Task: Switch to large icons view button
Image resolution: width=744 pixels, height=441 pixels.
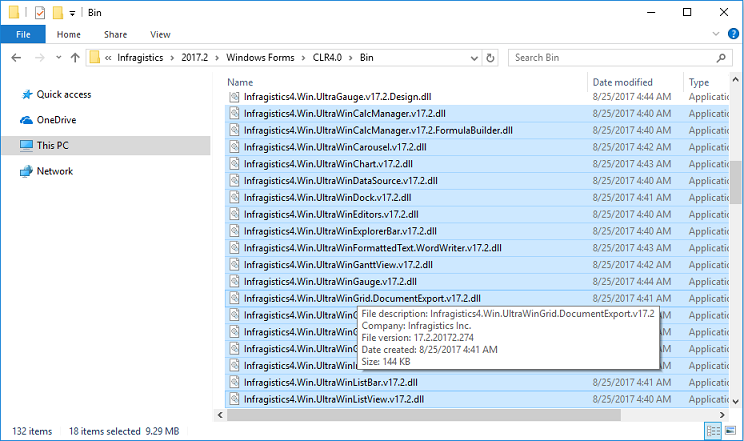Action: pos(729,431)
